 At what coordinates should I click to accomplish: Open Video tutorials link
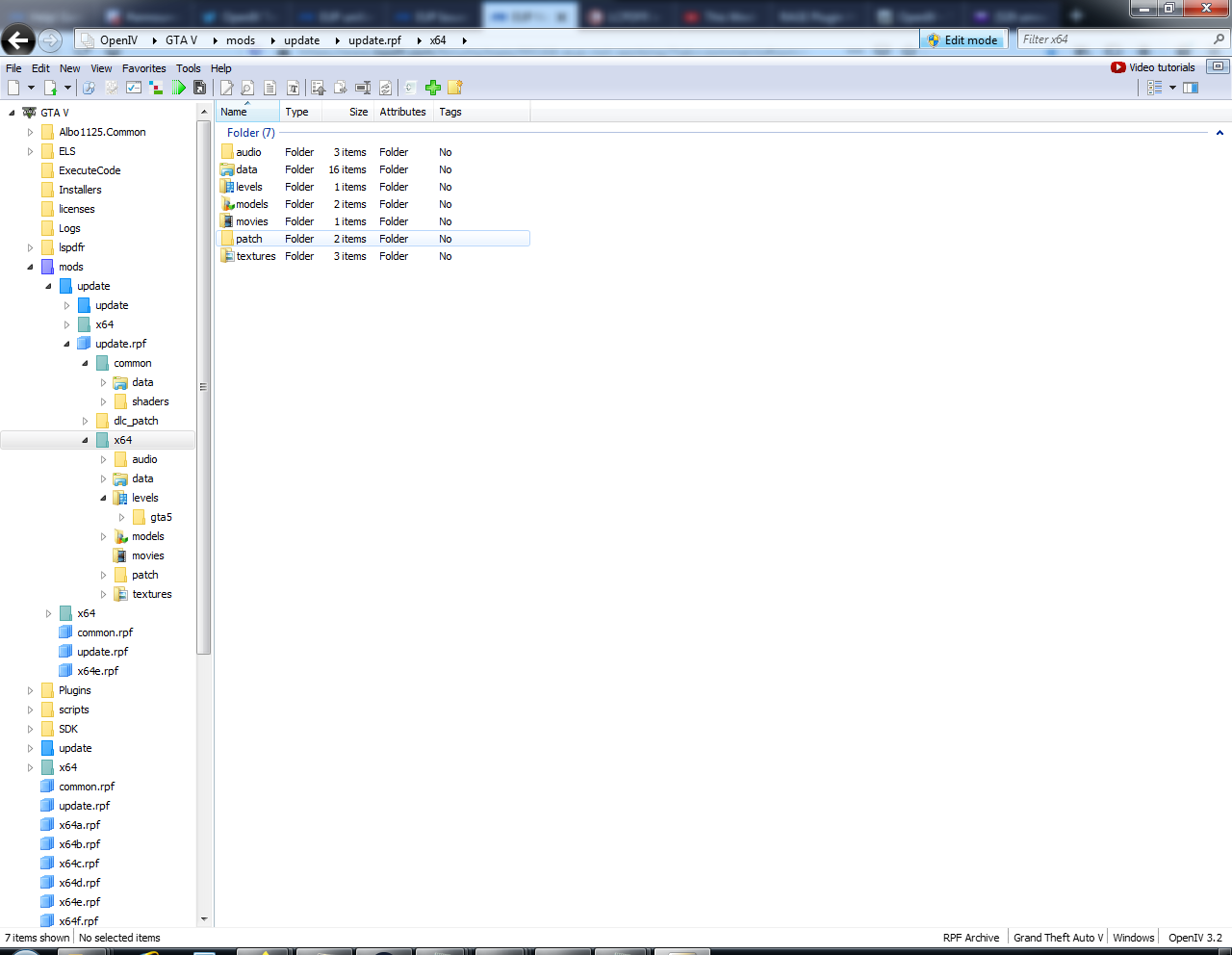click(x=1153, y=67)
